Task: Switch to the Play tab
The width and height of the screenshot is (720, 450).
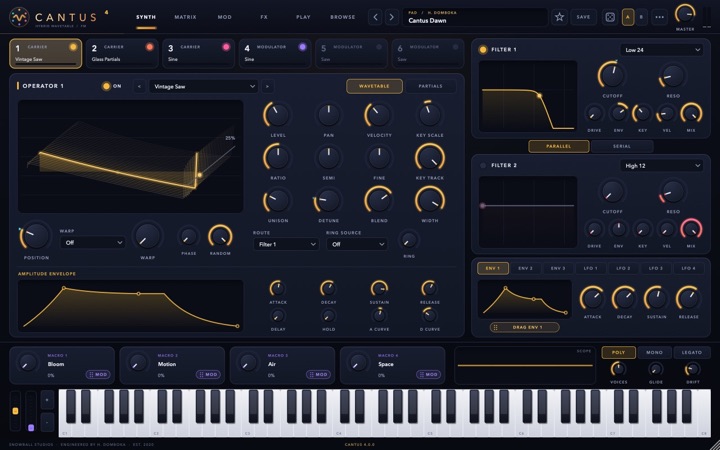Action: (x=303, y=17)
